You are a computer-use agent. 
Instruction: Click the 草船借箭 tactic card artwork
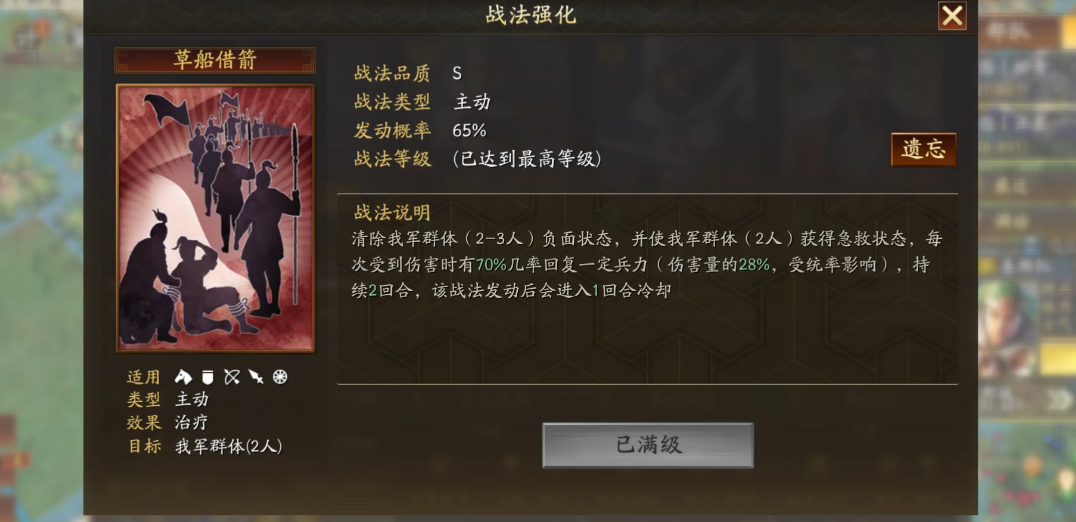215,218
